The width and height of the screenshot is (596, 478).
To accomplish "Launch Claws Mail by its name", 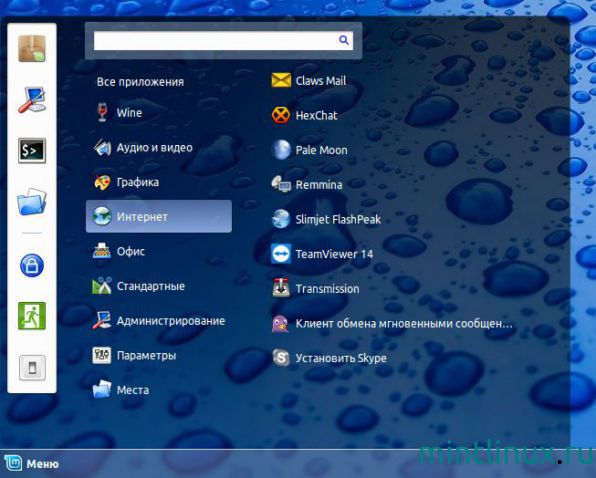I will (321, 81).
